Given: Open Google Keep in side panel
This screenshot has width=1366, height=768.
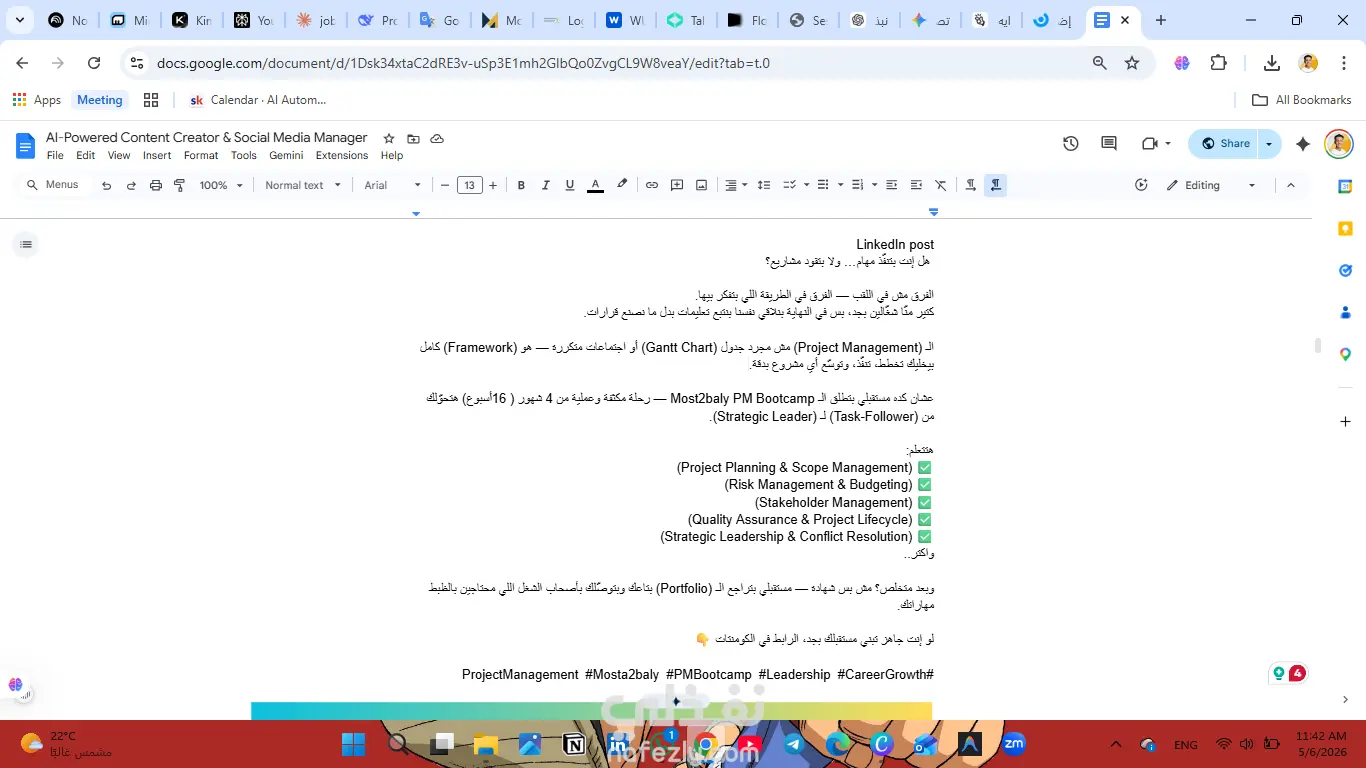Looking at the screenshot, I should pyautogui.click(x=1346, y=228).
